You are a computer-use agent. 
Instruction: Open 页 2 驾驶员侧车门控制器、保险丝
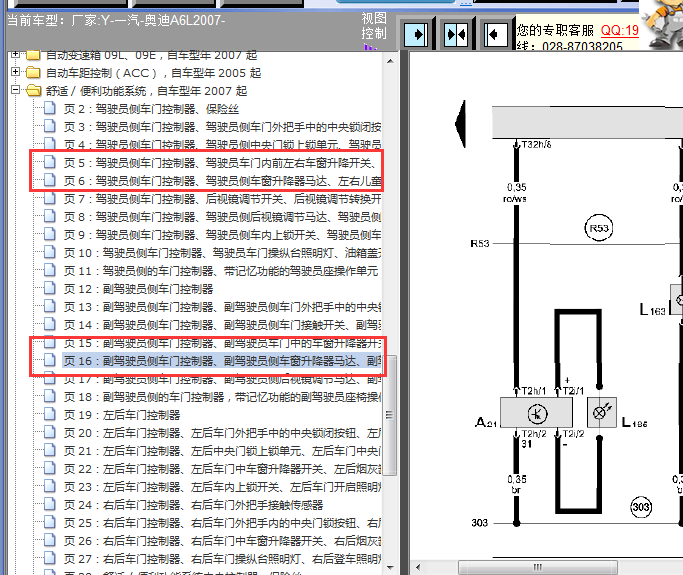[x=151, y=109]
